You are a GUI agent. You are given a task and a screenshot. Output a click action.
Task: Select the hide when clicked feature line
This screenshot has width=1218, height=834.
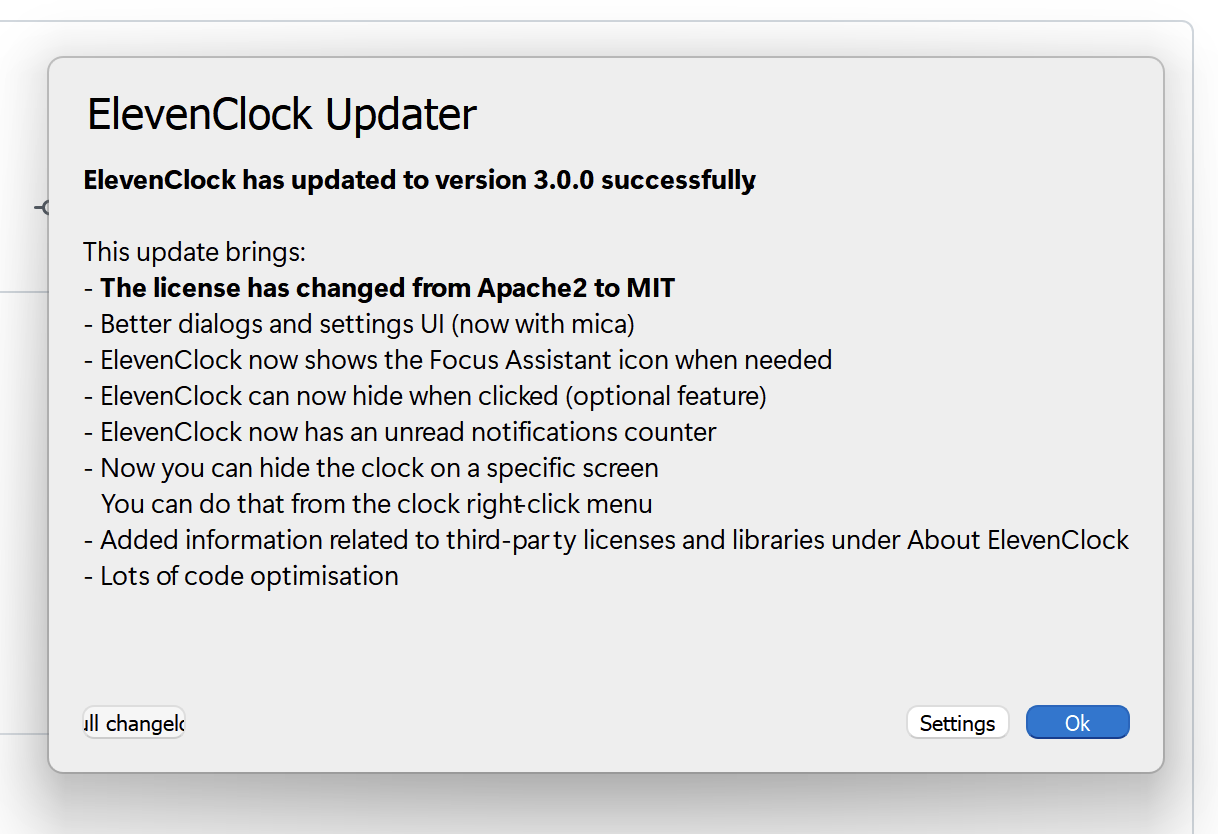tap(432, 395)
